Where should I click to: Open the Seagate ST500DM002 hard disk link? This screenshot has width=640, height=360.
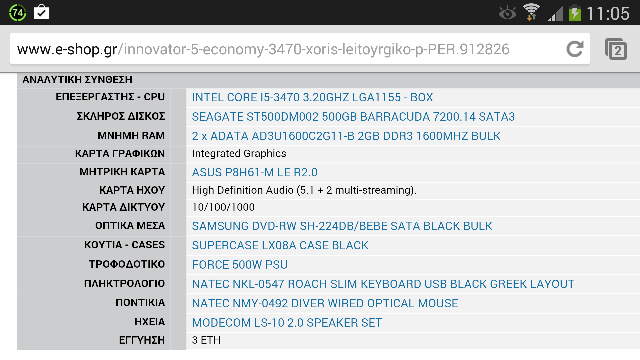353,117
